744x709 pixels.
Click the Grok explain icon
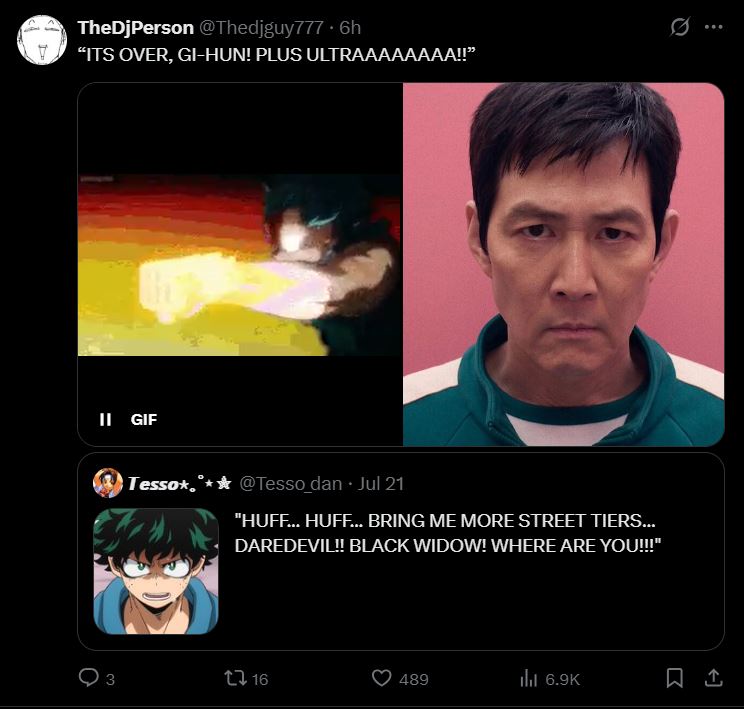click(x=679, y=27)
